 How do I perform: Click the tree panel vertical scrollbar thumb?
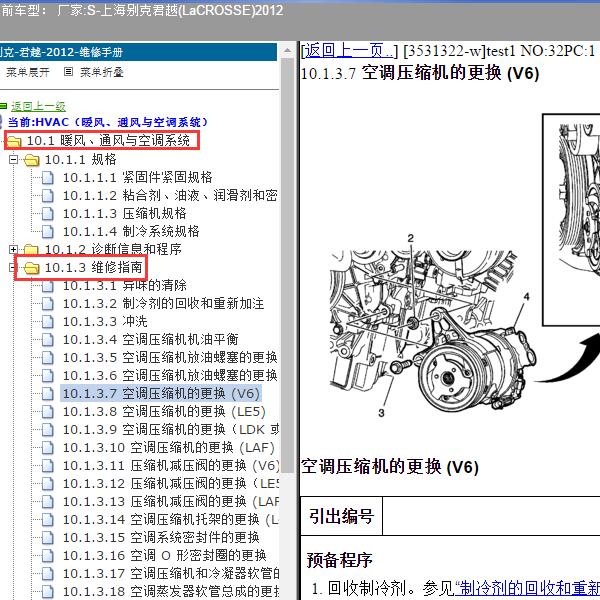(287, 265)
